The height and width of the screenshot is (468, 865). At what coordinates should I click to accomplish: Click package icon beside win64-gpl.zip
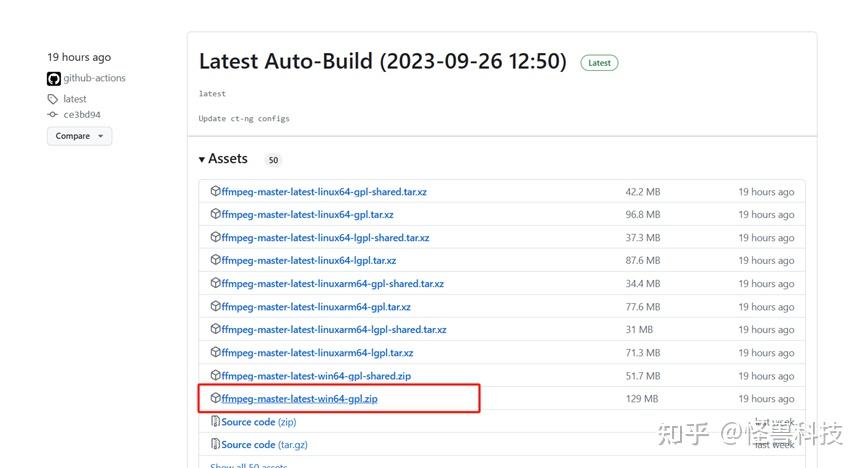pos(215,399)
